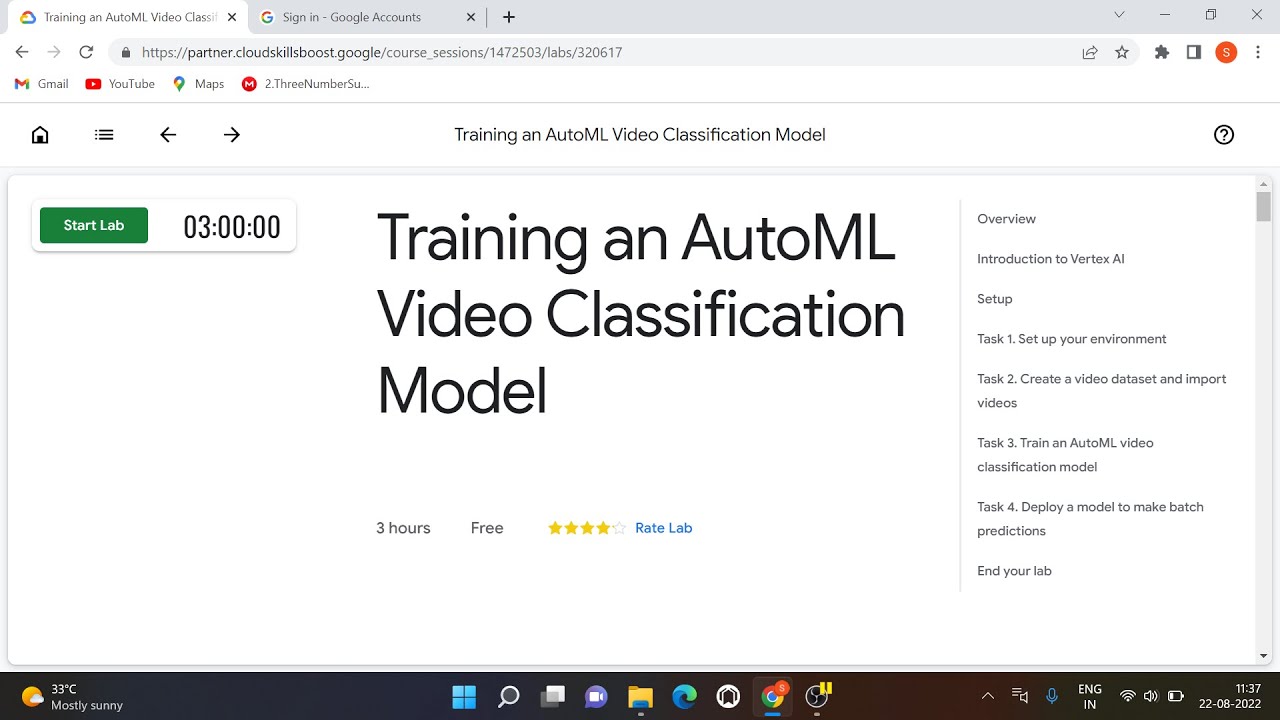Image resolution: width=1280 pixels, height=720 pixels.
Task: Open the lab outline list icon
Action: tap(104, 135)
